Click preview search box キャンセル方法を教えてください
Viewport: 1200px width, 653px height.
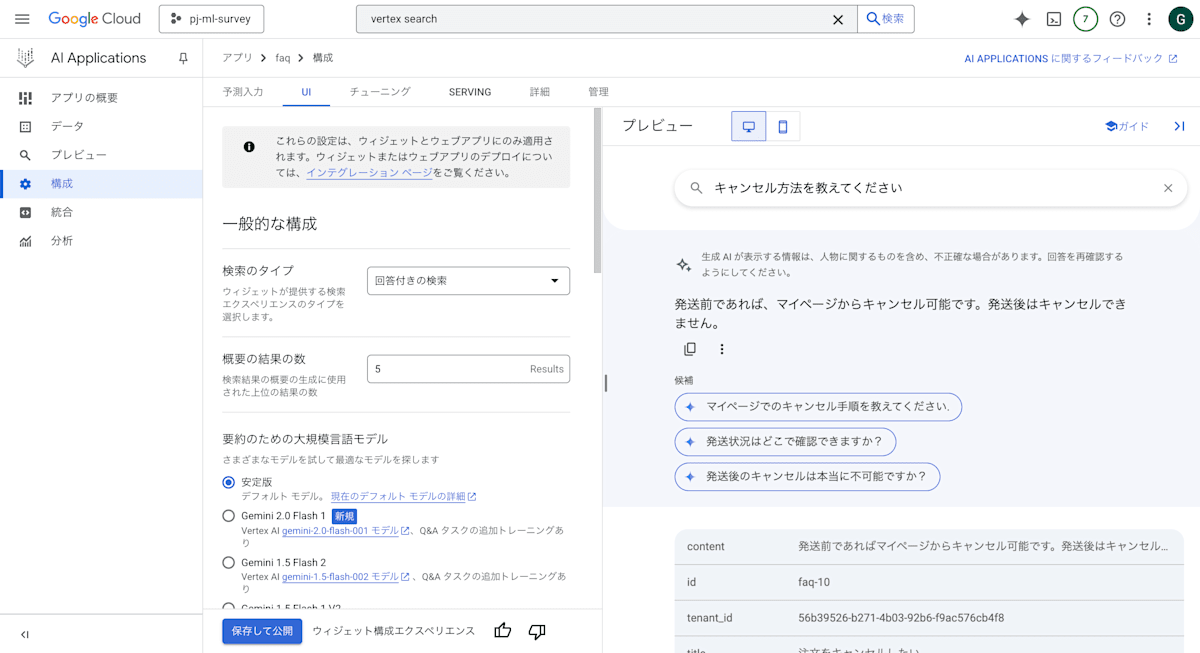930,188
